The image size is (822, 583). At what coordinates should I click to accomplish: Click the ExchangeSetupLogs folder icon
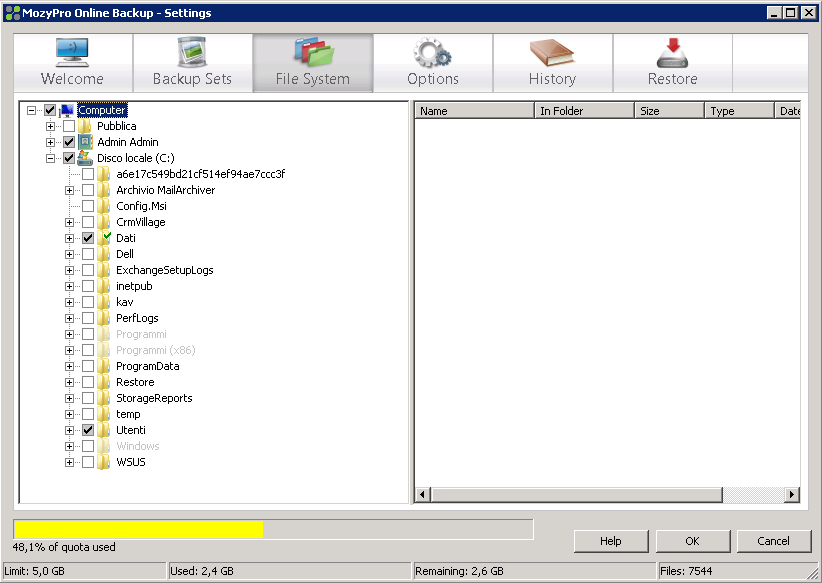coord(104,270)
